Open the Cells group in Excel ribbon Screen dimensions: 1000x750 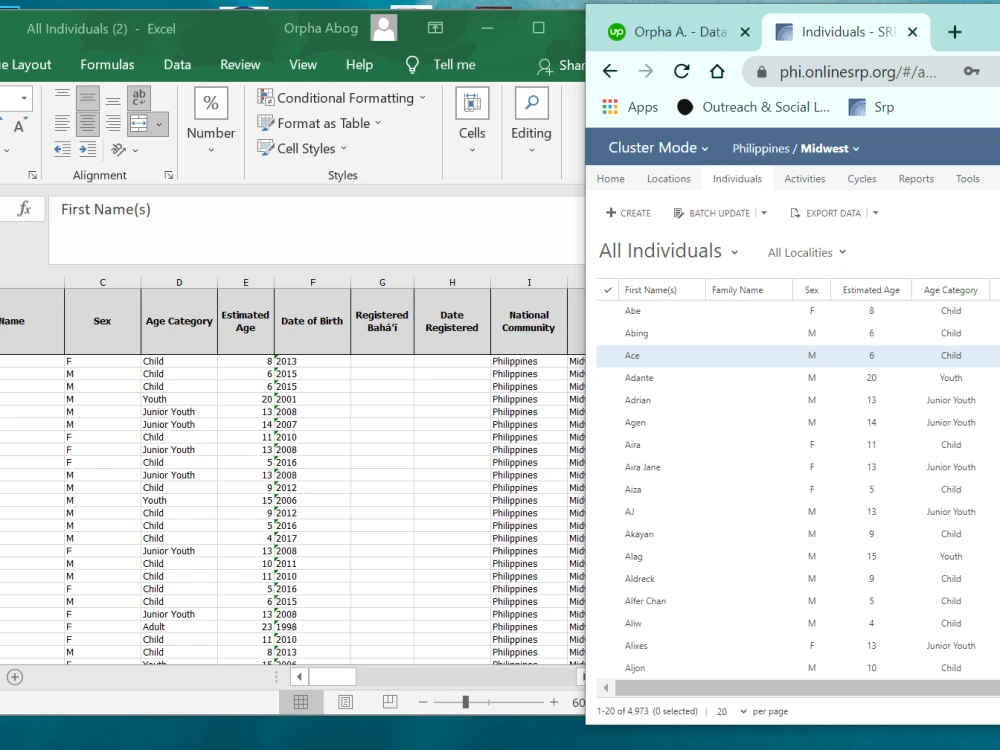pyautogui.click(x=472, y=121)
